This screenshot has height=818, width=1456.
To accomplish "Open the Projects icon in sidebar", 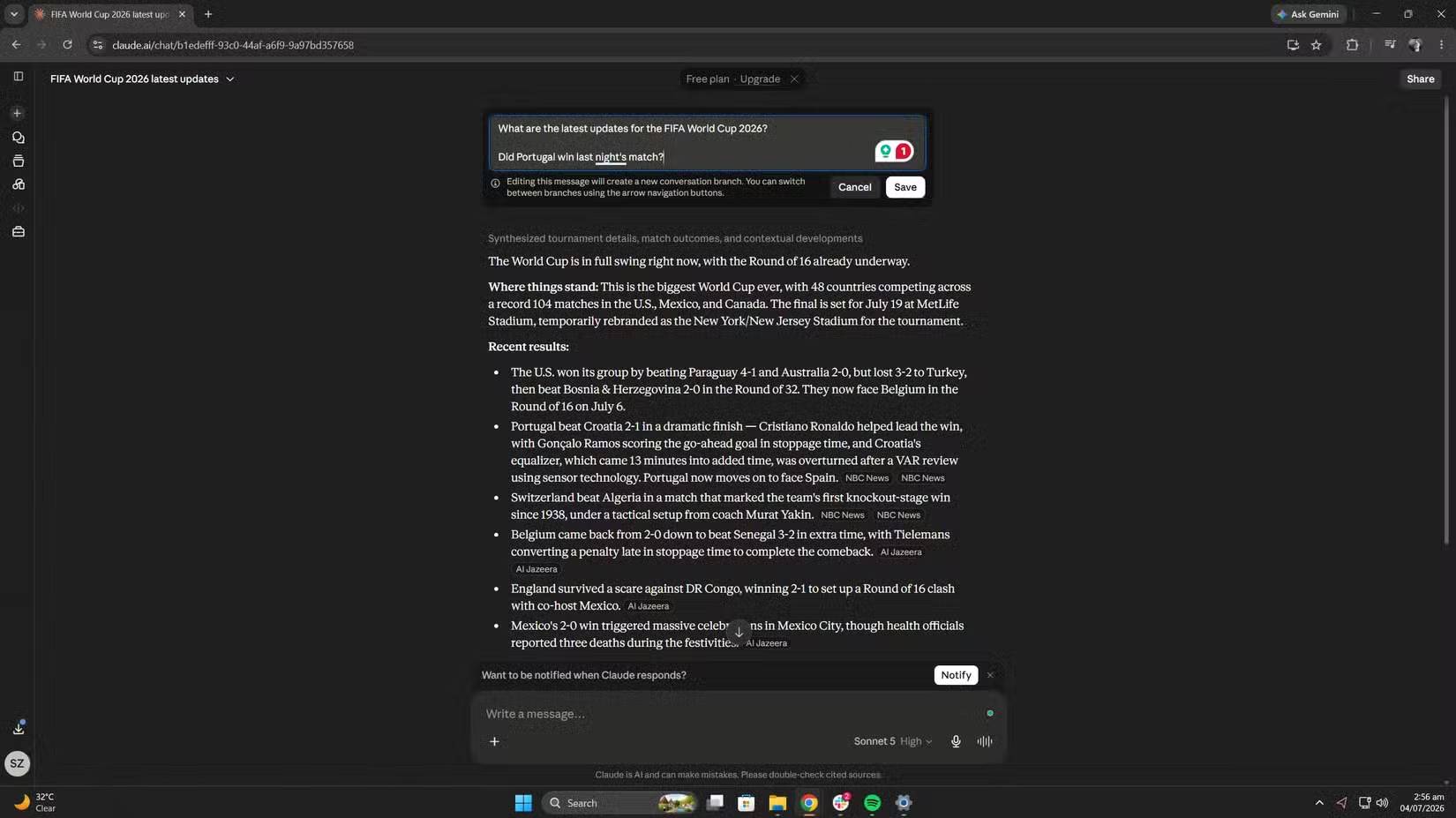I will click(18, 161).
